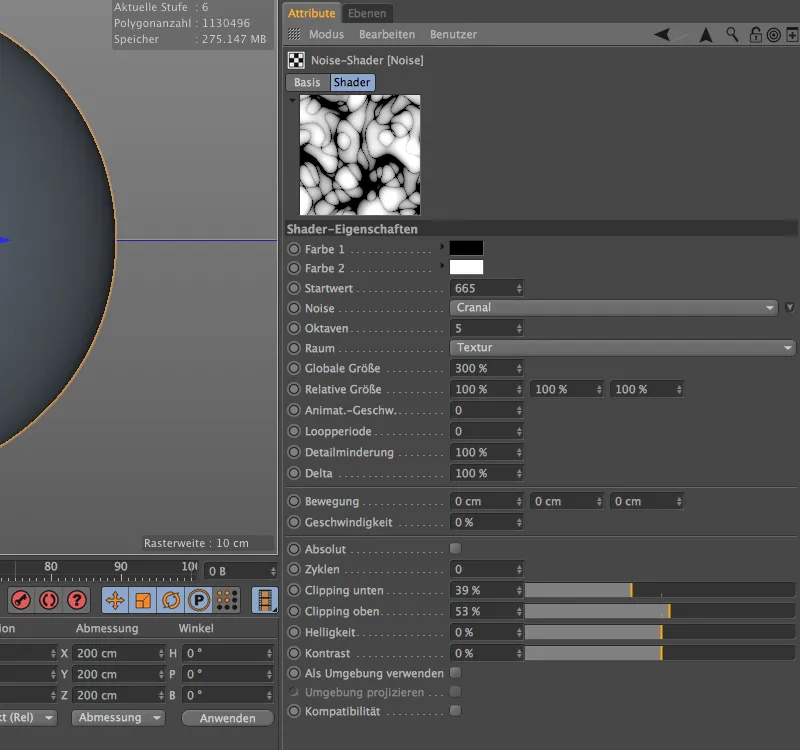
Task: Click the Noise-Shader checkerboard icon
Action: point(296,60)
